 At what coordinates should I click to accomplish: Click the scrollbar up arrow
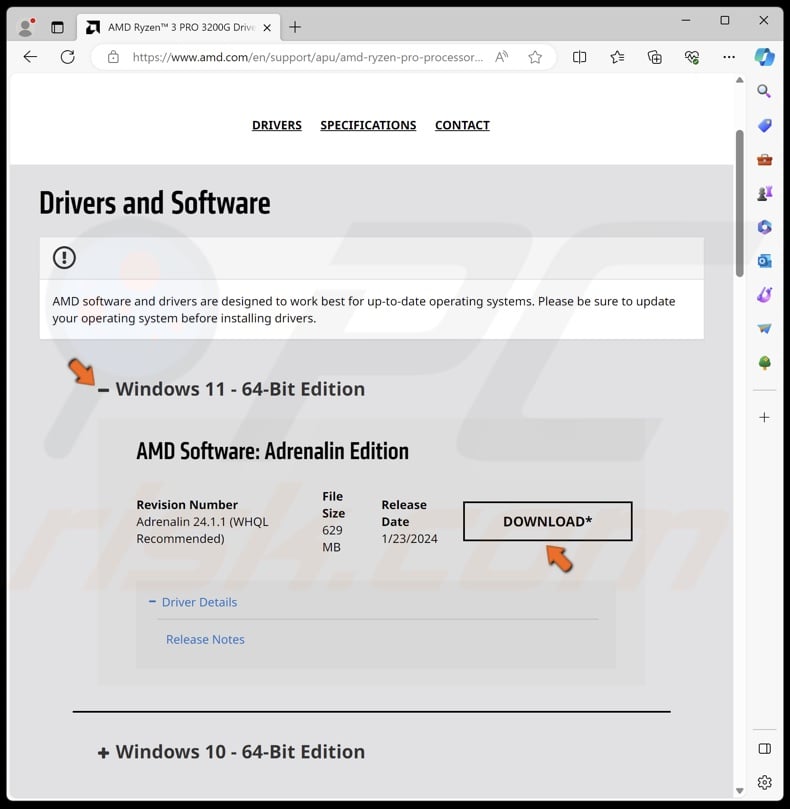pos(739,80)
